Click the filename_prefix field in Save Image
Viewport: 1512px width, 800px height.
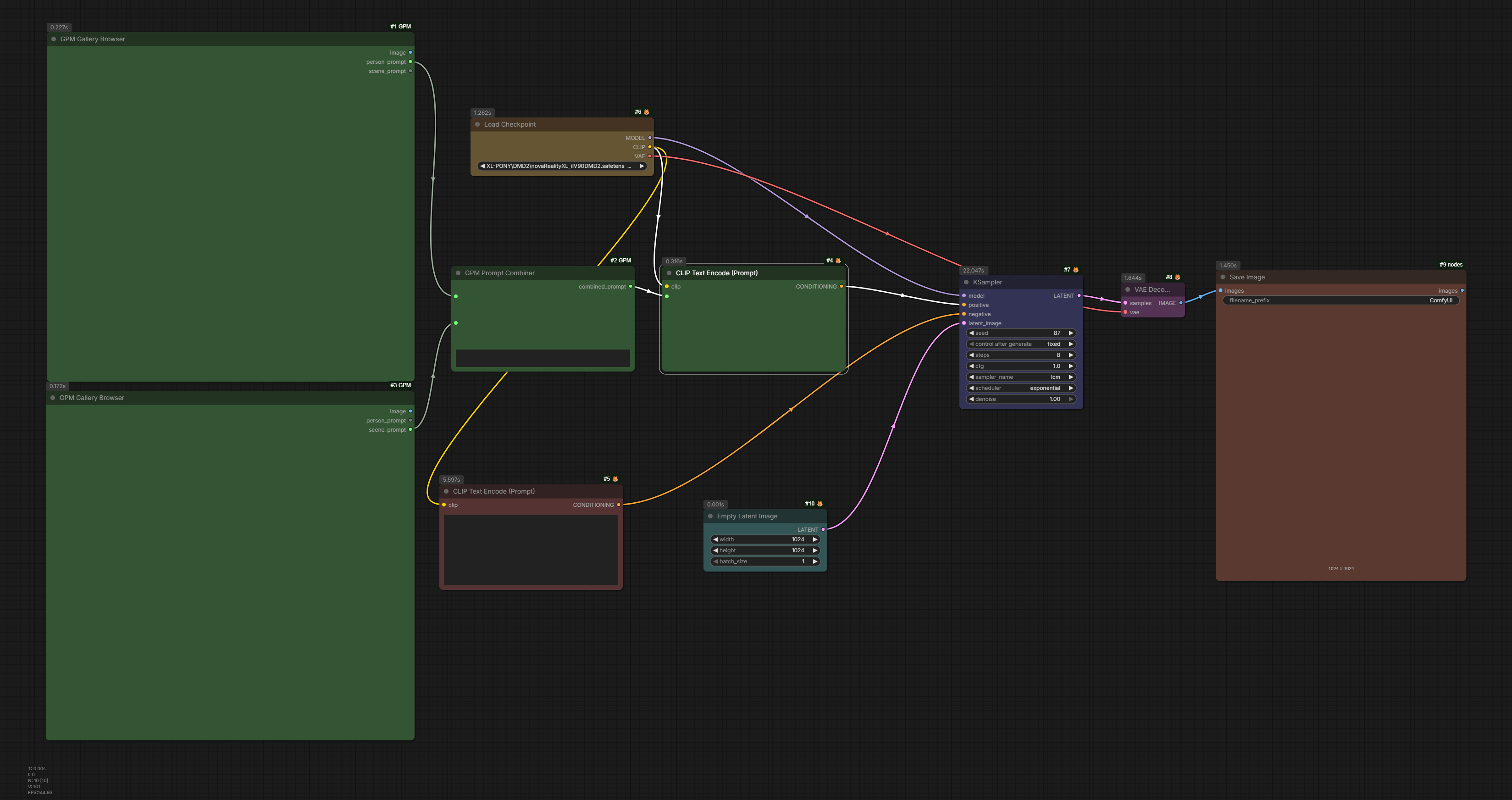(1340, 300)
